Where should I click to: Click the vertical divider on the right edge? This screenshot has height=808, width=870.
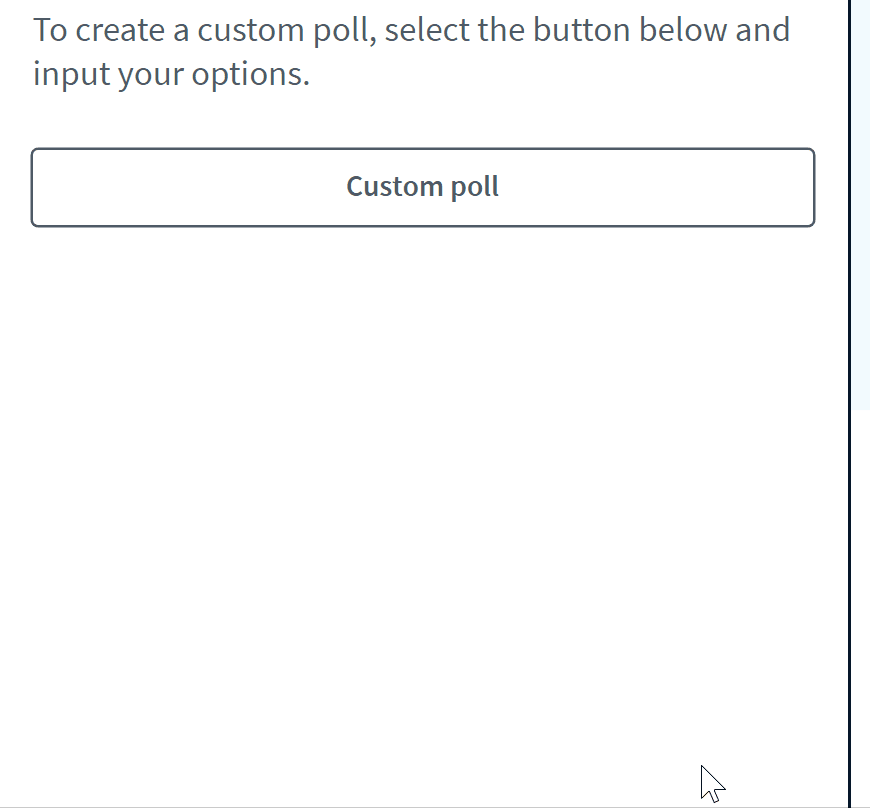pos(848,400)
